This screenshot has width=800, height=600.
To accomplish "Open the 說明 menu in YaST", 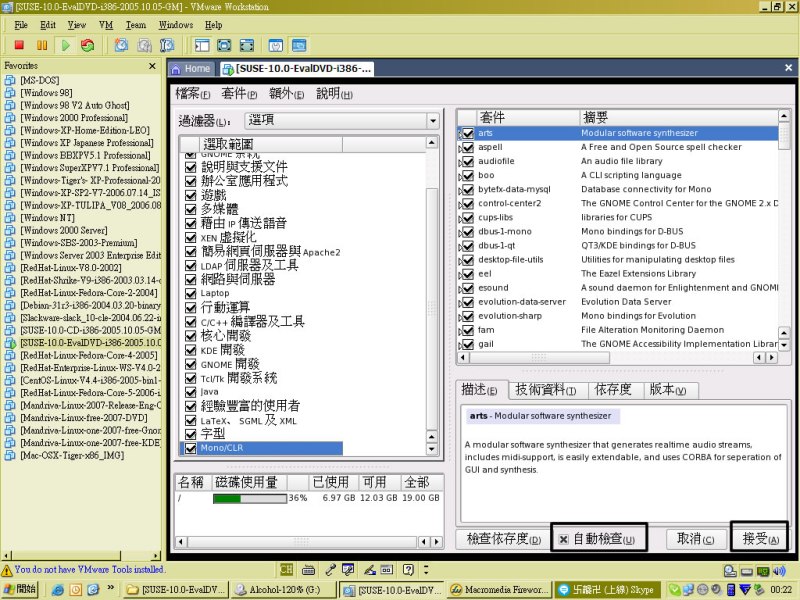I will [x=334, y=94].
